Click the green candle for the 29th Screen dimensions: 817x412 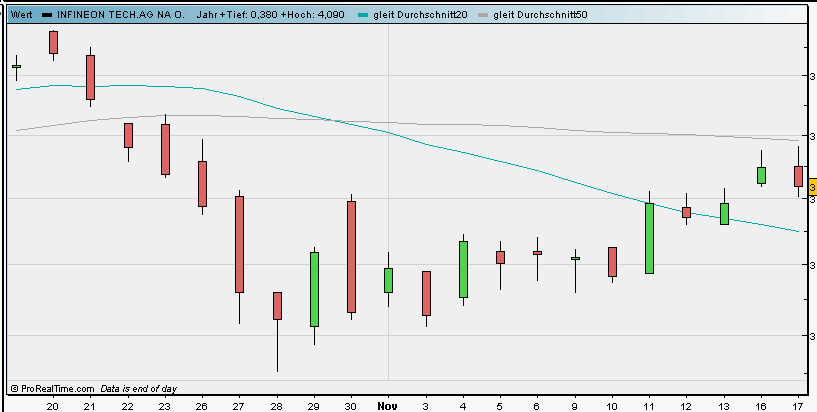point(314,289)
